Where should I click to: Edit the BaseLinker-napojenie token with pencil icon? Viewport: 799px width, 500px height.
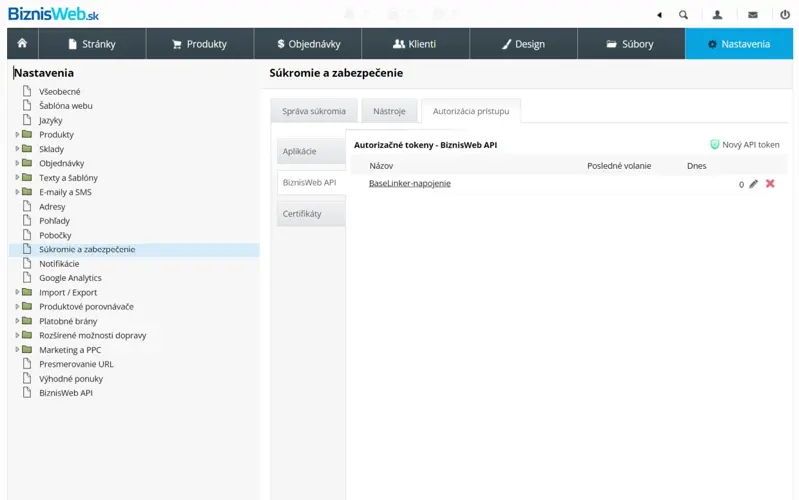tap(753, 184)
